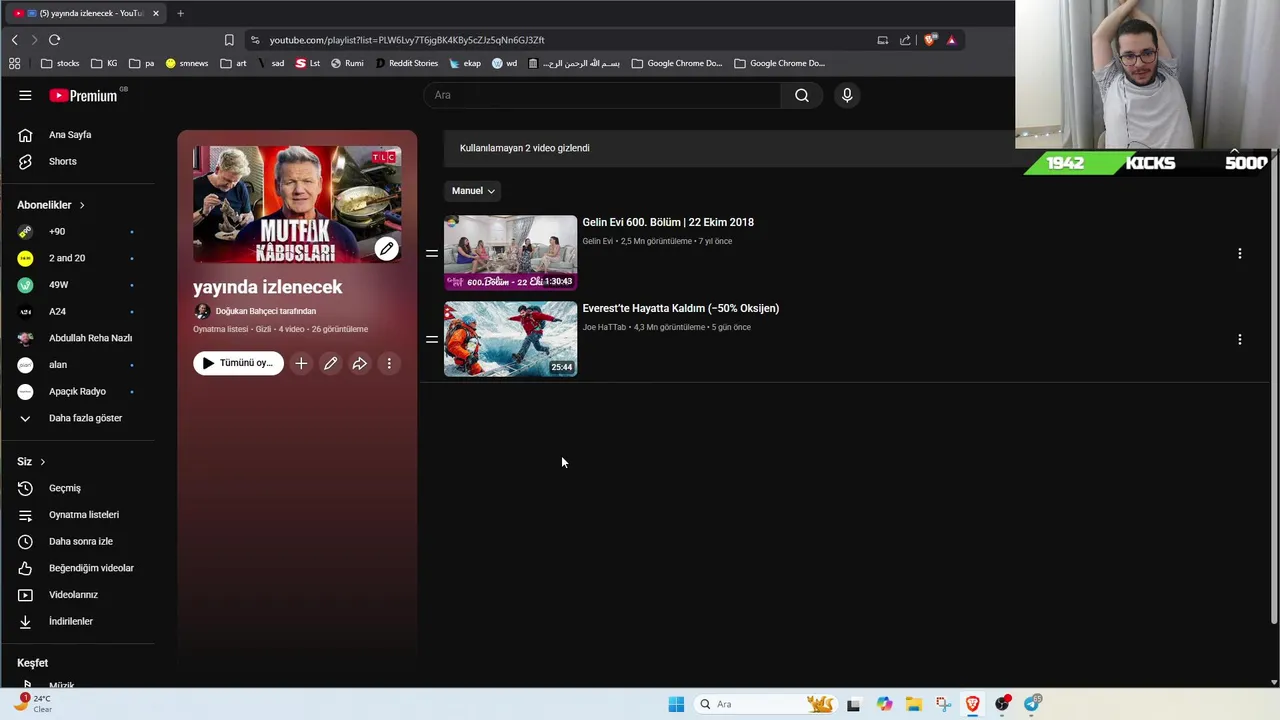Edit playlist cover with pencil overlay icon

[386, 248]
